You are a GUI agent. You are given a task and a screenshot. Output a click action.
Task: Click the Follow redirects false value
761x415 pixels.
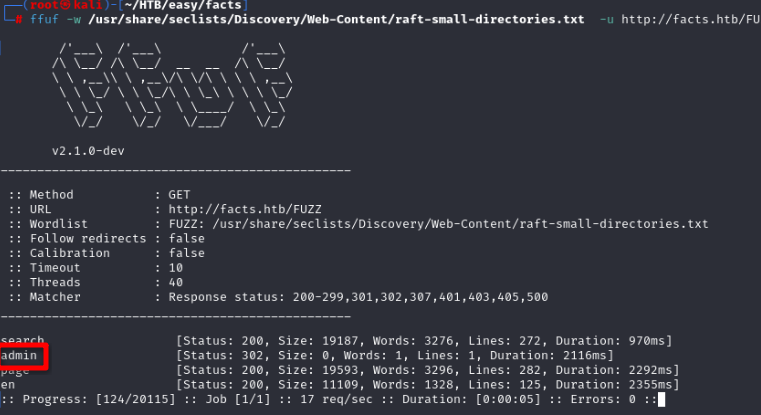[187, 238]
